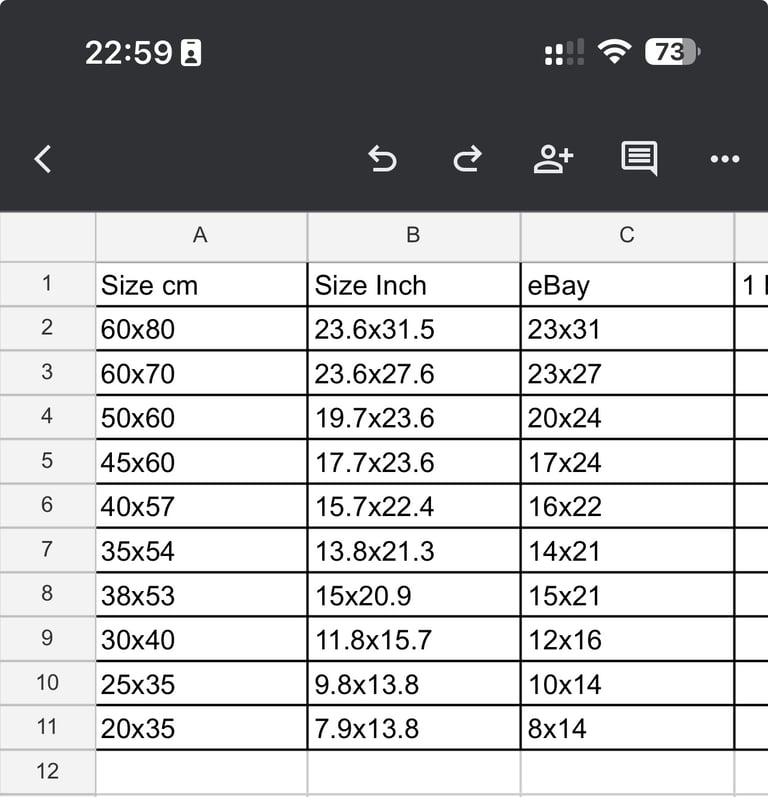Select cell containing 23.6x31.5

[x=414, y=329]
